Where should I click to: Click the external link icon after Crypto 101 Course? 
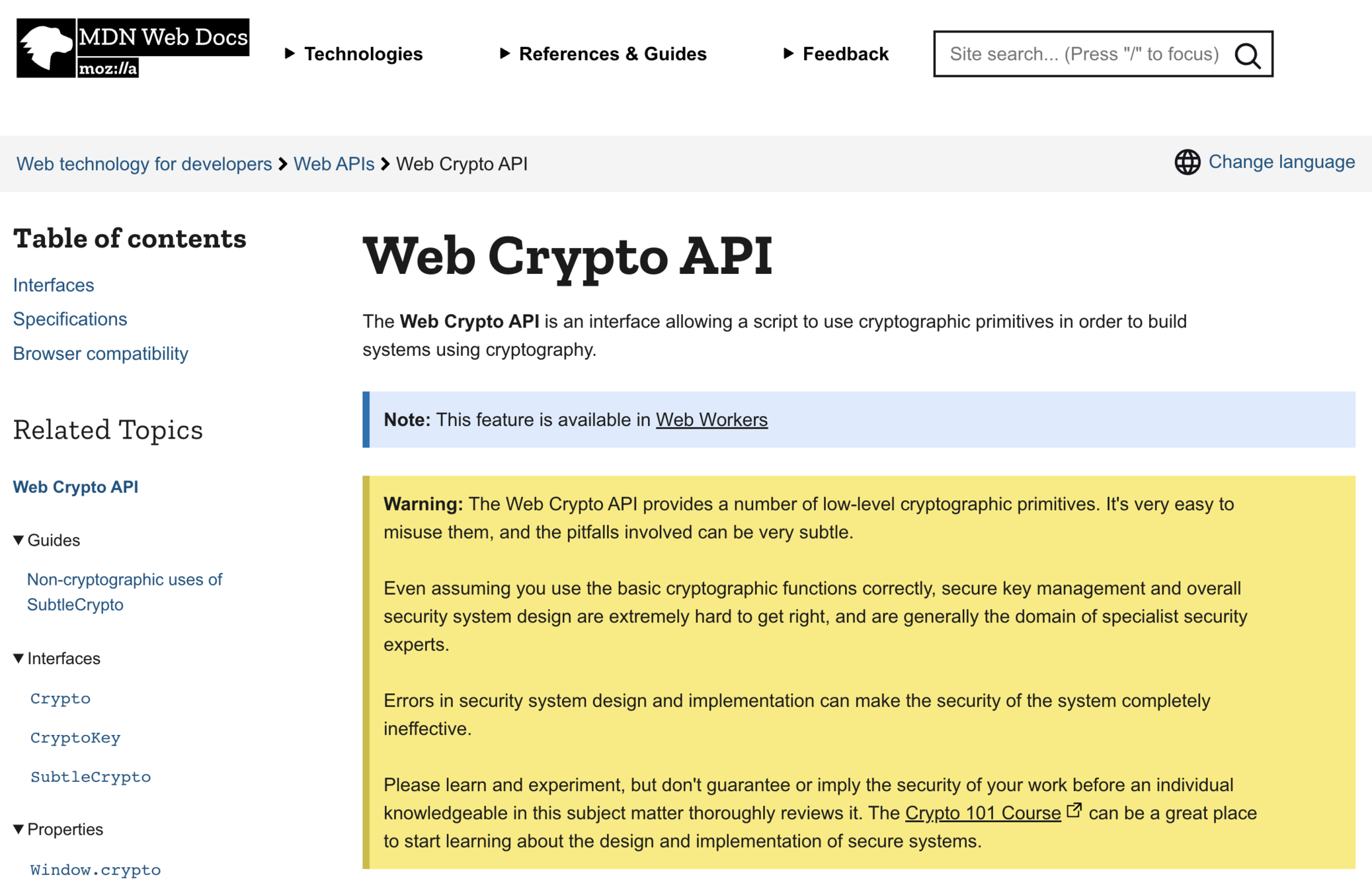(1074, 810)
